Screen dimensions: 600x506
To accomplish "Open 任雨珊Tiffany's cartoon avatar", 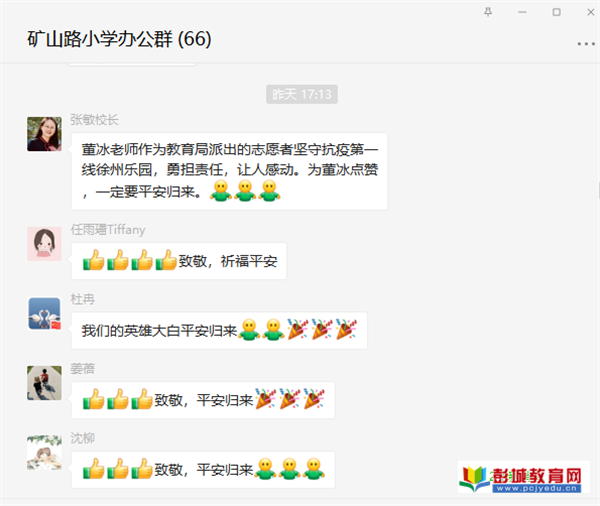I will [44, 243].
